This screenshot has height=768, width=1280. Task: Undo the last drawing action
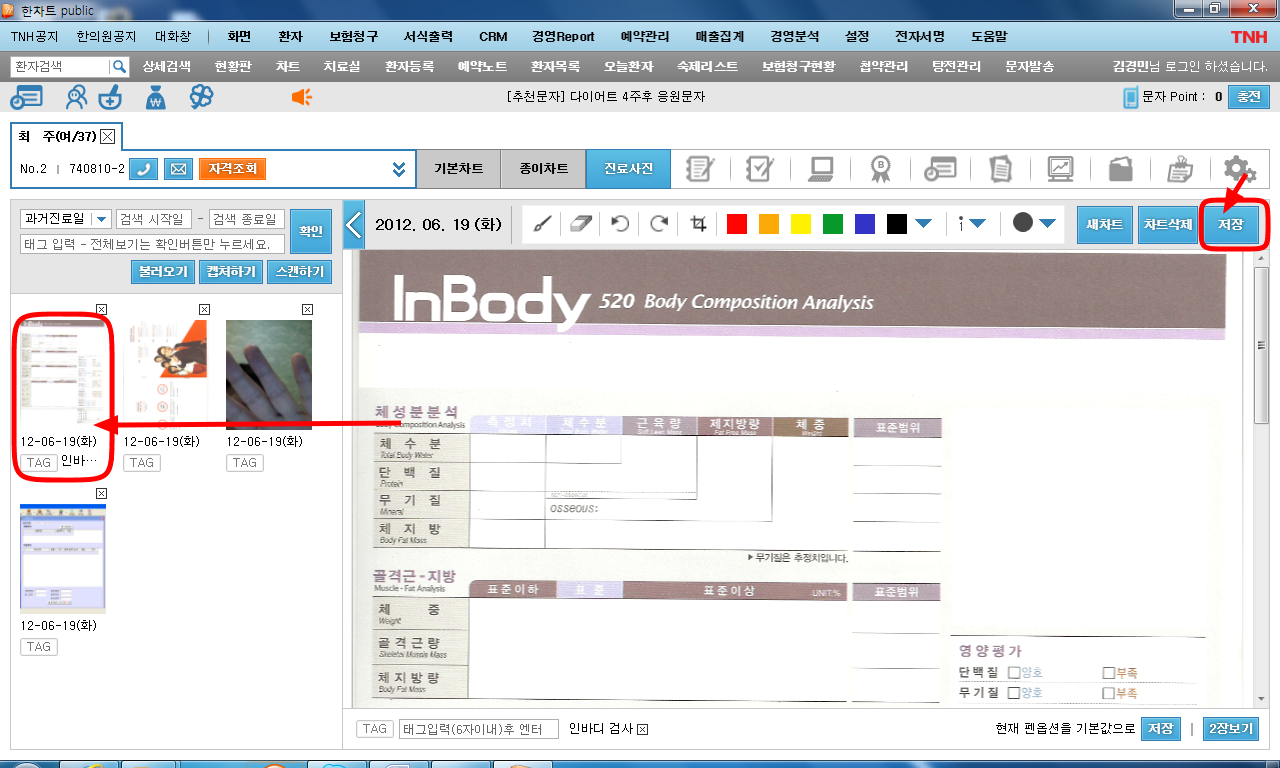pos(620,224)
